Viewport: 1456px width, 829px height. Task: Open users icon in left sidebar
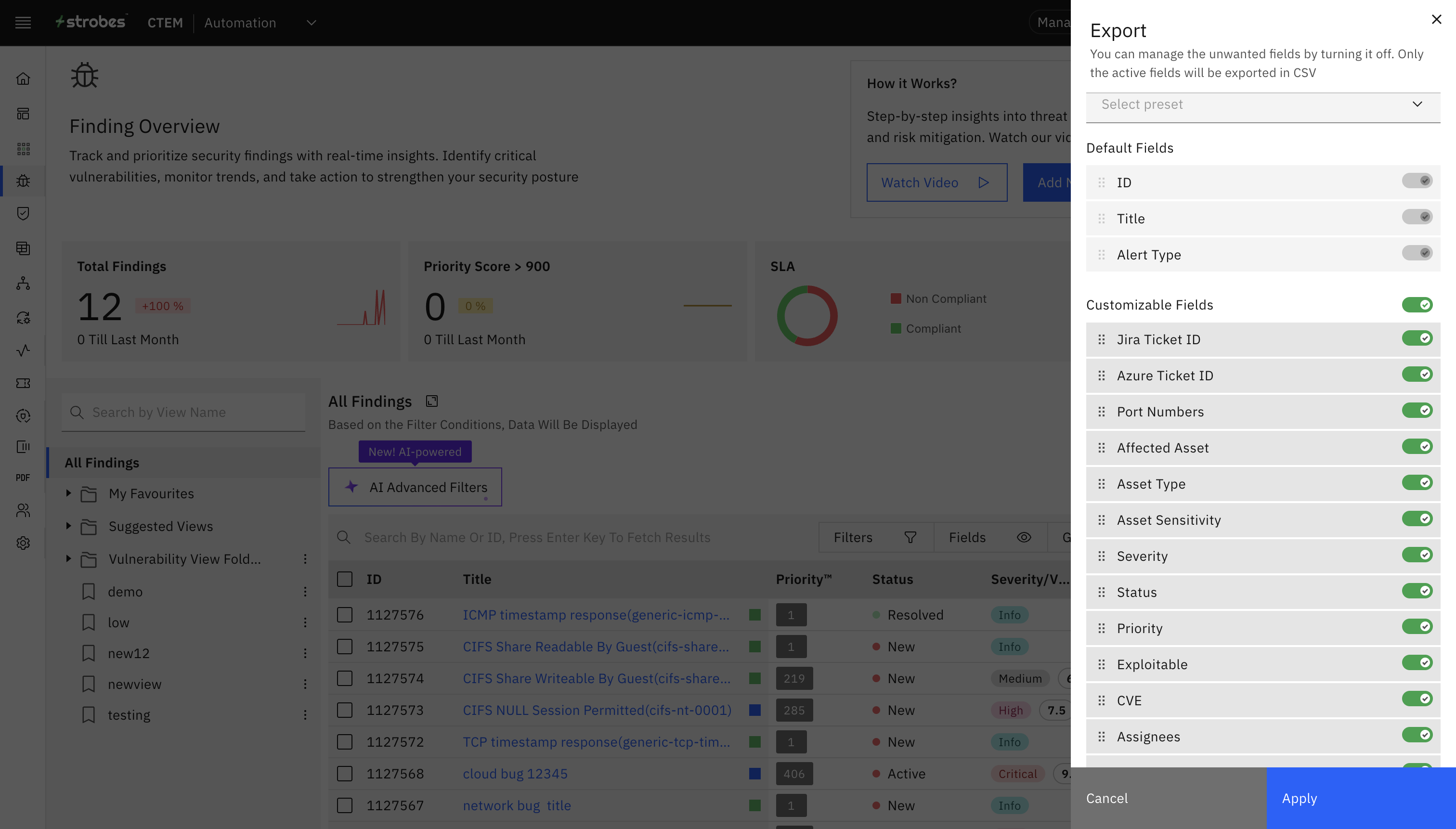(x=23, y=511)
